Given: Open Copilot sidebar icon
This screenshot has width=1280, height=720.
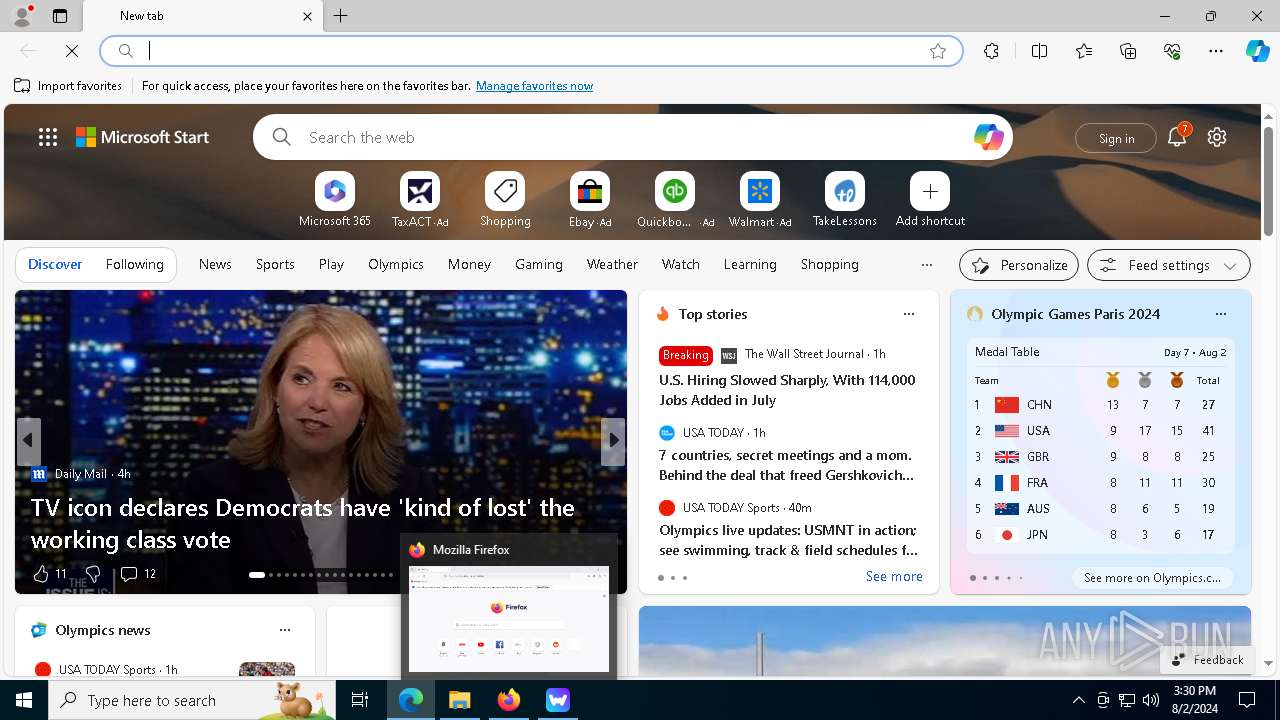Looking at the screenshot, I should coord(1257,51).
